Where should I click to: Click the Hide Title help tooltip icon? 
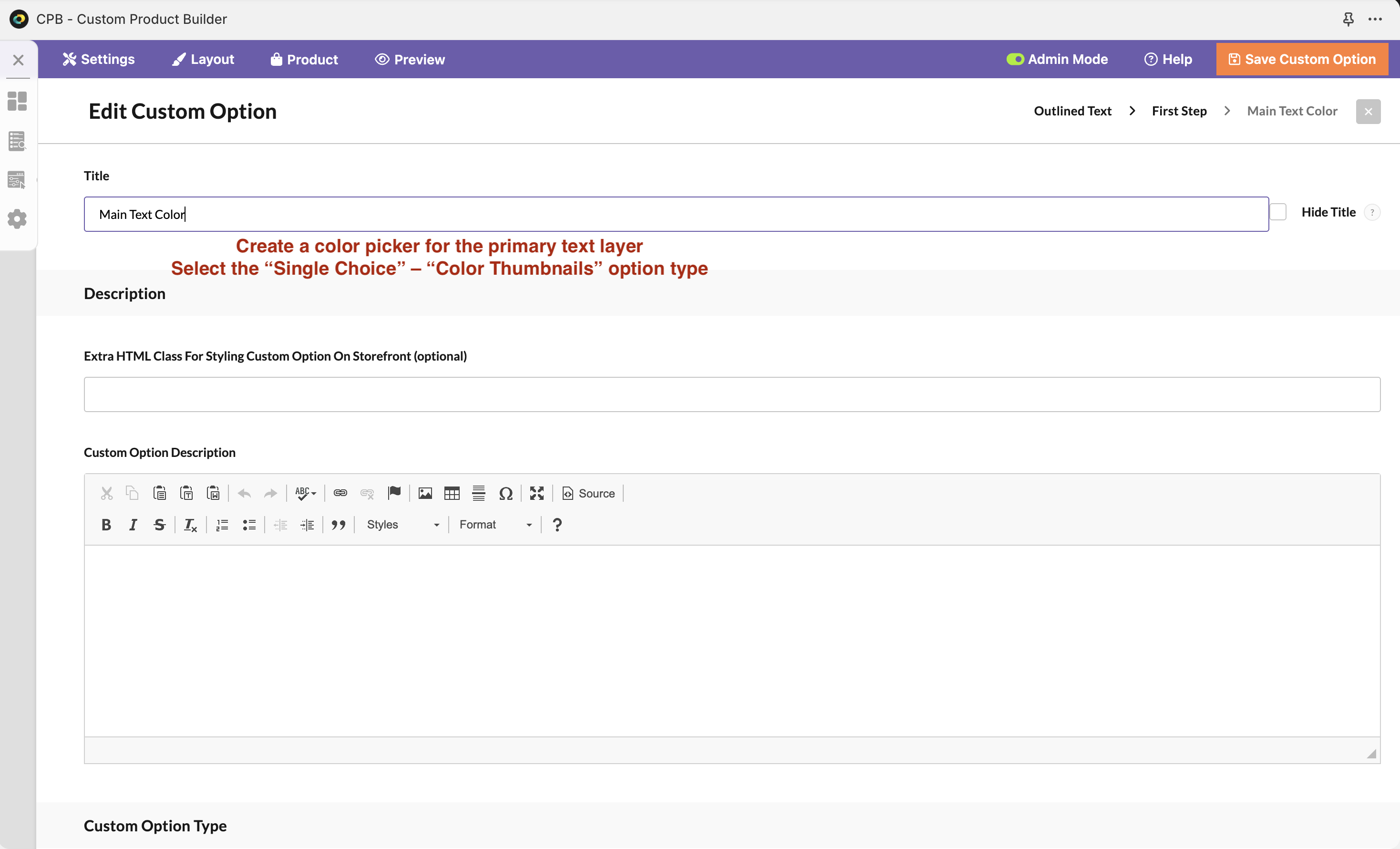point(1372,212)
